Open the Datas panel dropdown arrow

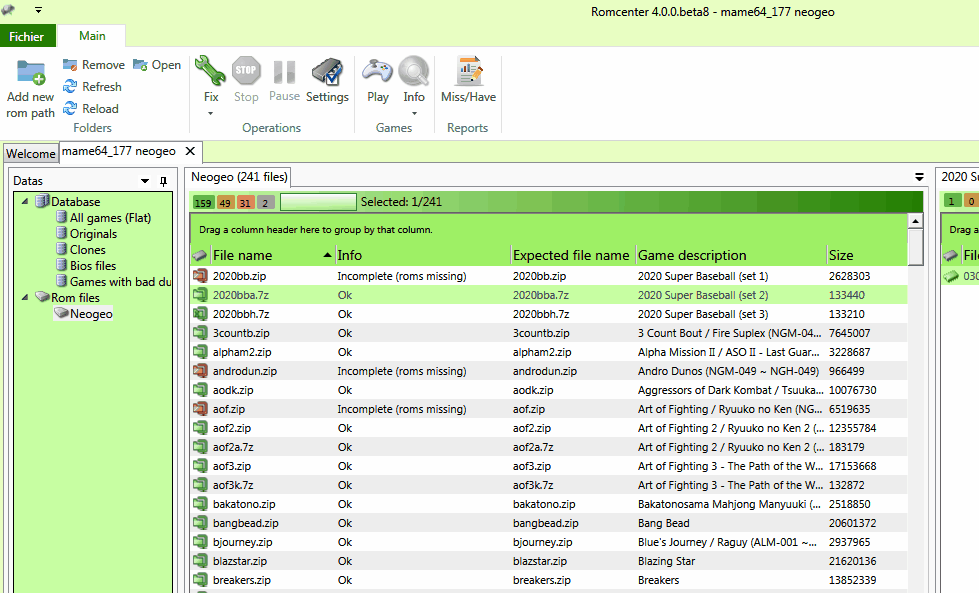(x=145, y=181)
